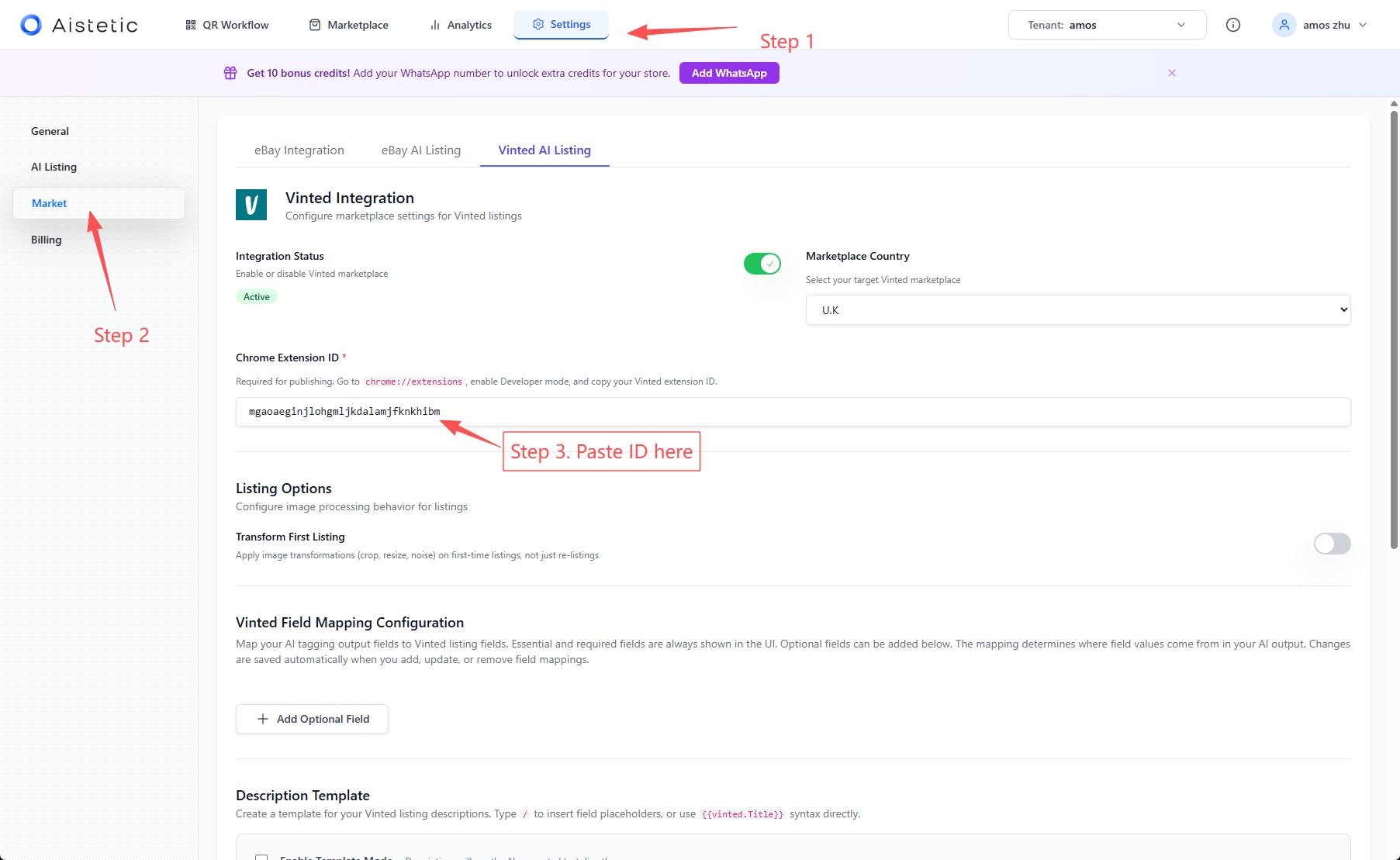Screen dimensions: 1400x860
Task: Click Vinted Field Mapping Configuration heading
Action: (x=350, y=623)
